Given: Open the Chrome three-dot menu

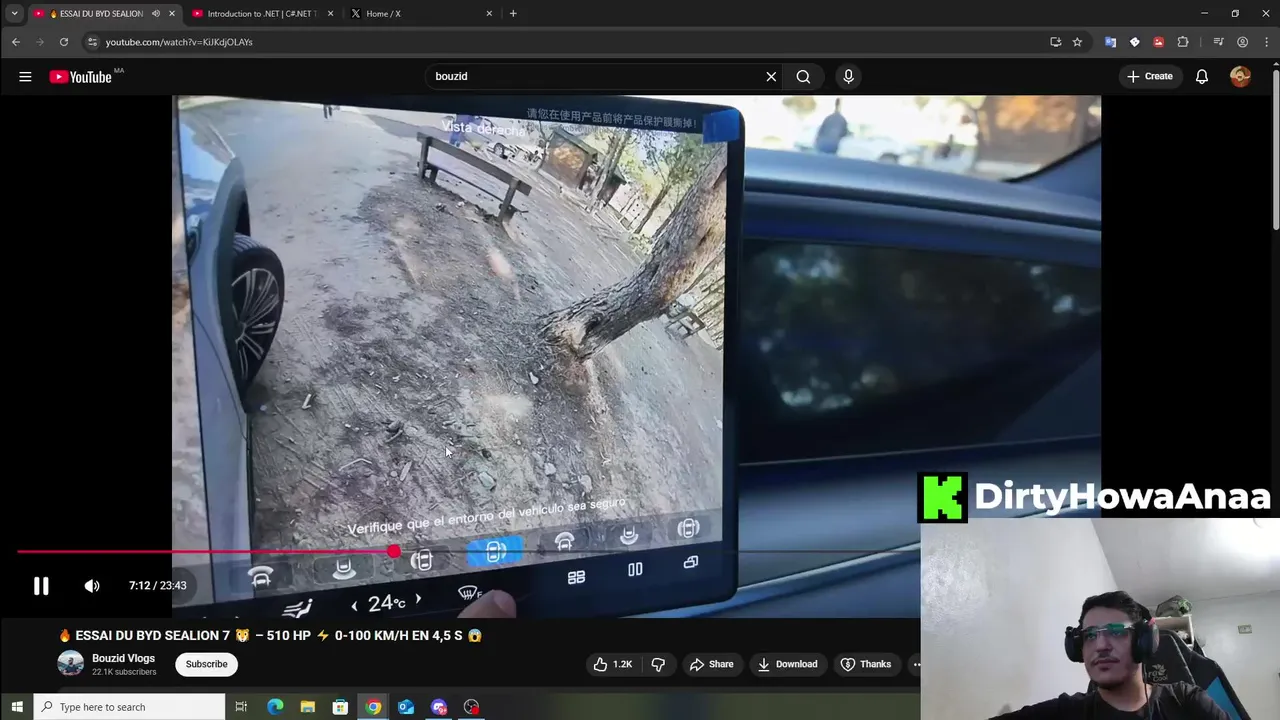Looking at the screenshot, I should pyautogui.click(x=1265, y=42).
